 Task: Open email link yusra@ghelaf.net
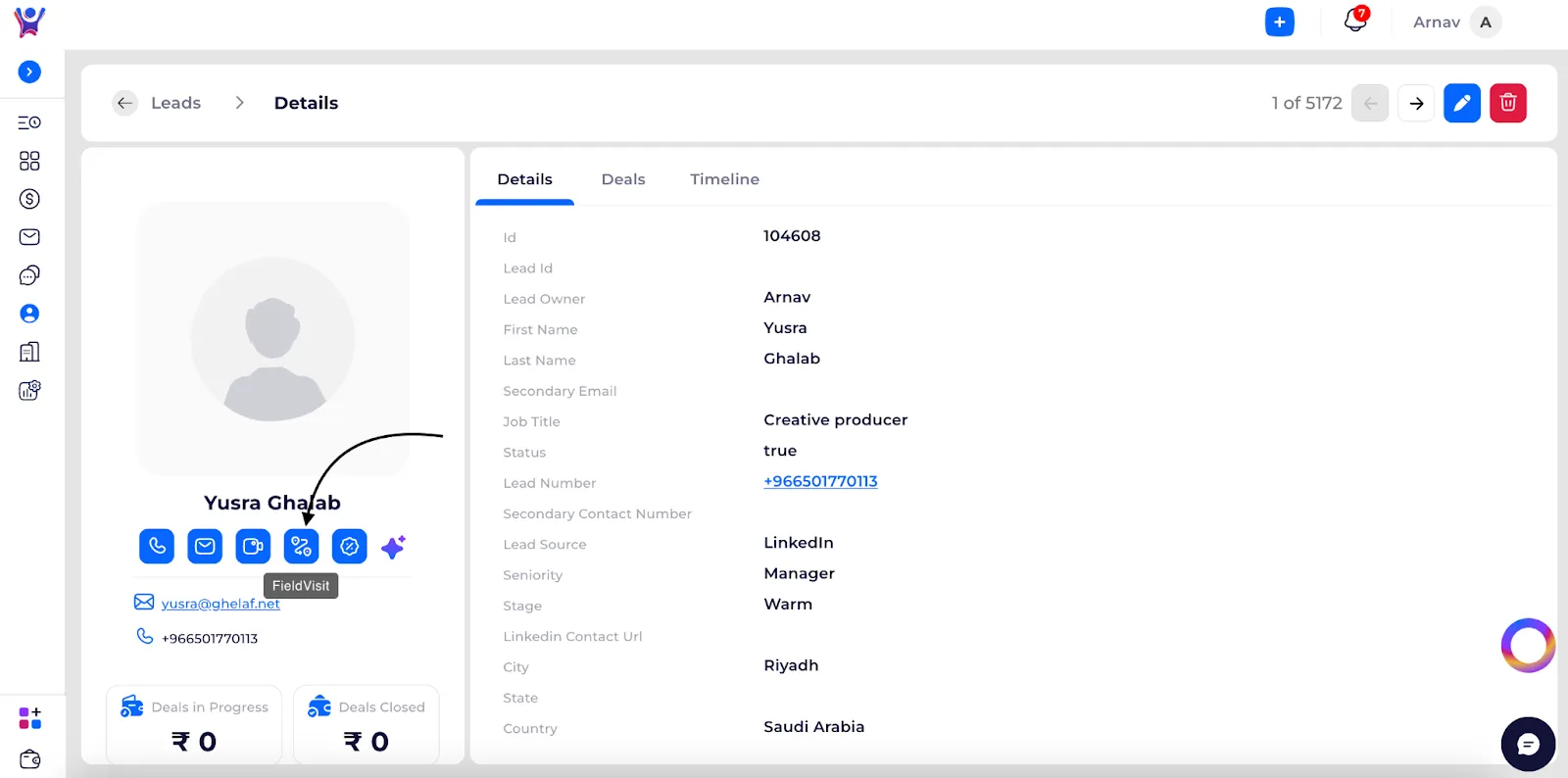(x=220, y=604)
